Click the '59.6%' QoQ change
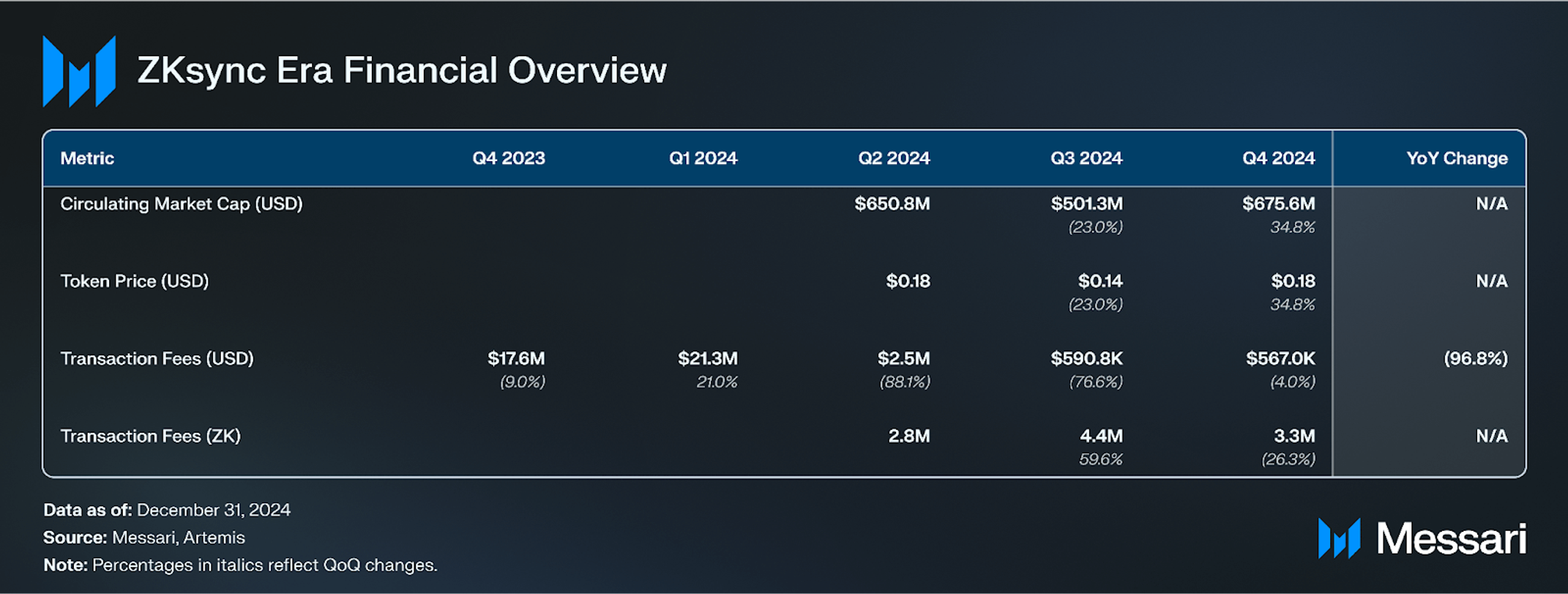Viewport: 1568px width, 594px height. (x=1100, y=460)
